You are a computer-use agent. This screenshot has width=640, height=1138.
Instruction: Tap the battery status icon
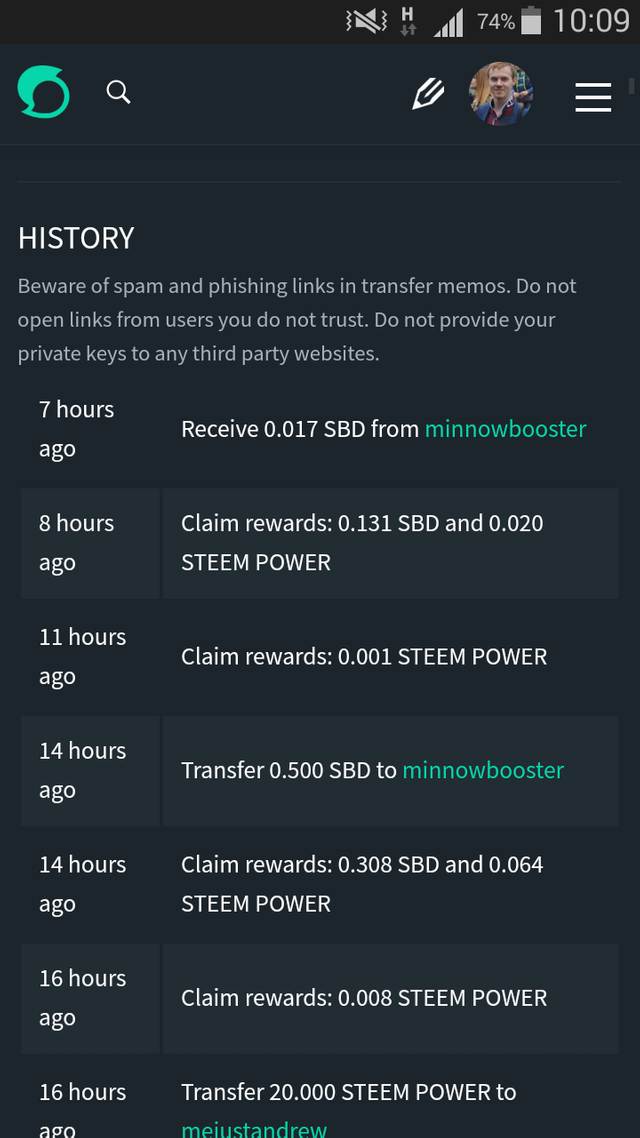pos(532,21)
